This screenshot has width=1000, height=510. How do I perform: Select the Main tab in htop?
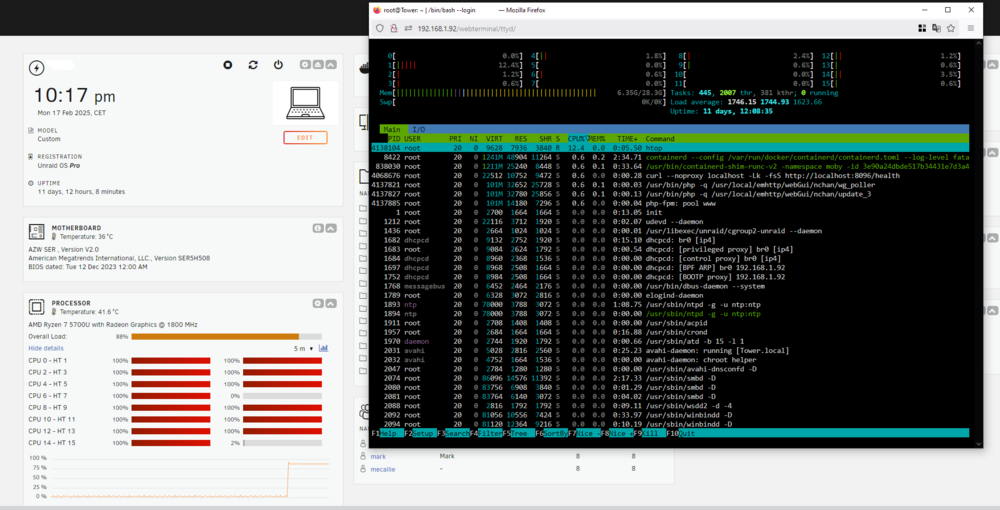point(392,129)
